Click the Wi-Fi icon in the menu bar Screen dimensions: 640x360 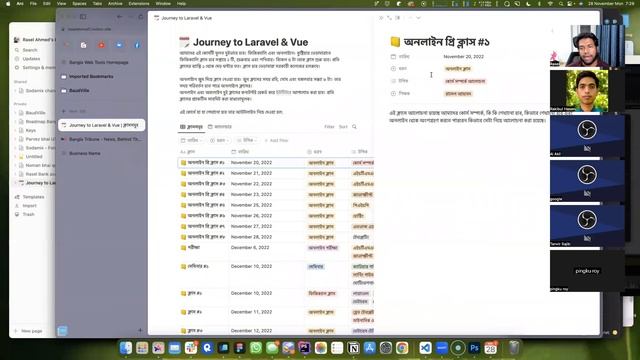(x=550, y=4)
